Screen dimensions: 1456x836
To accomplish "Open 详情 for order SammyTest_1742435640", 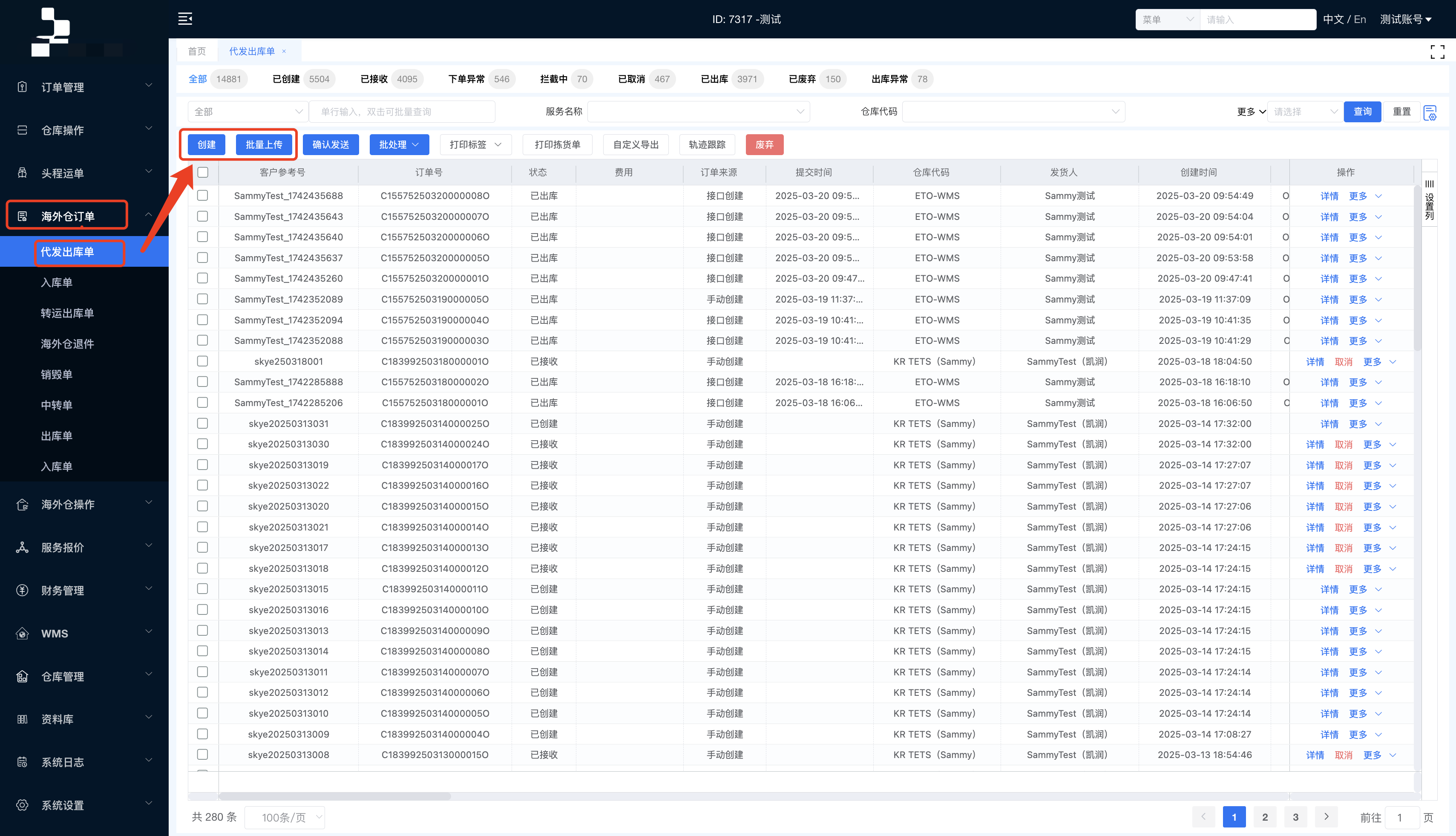I will [1329, 237].
